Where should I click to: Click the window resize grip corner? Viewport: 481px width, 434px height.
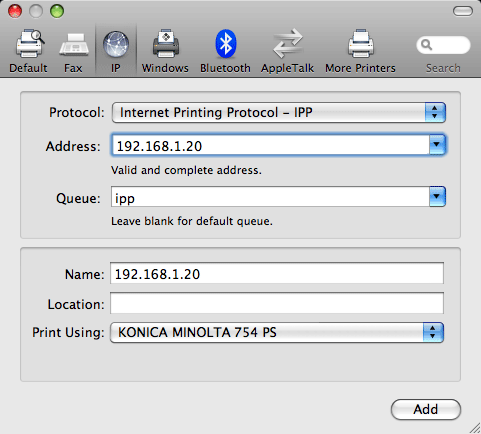(474, 428)
